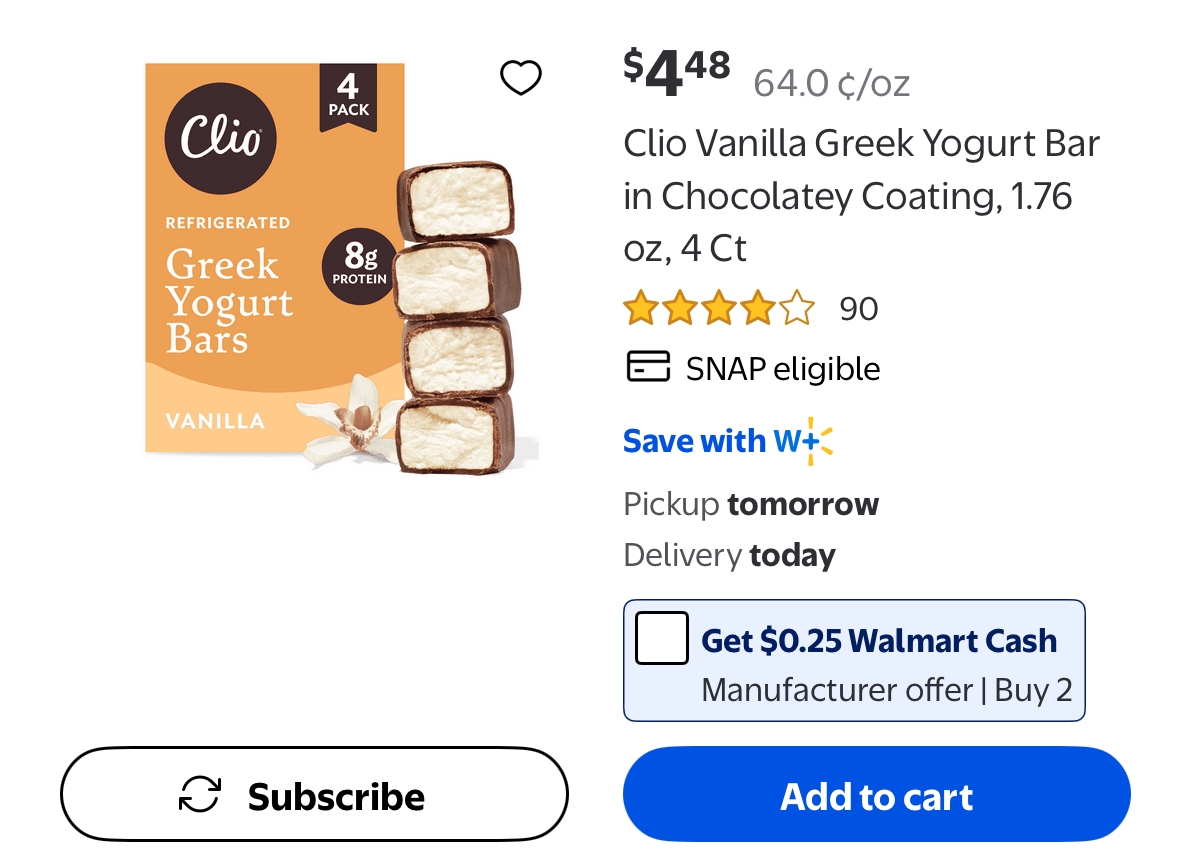Check the Walmart Cash offer checkbox
The image size is (1179, 859).
tap(662, 638)
